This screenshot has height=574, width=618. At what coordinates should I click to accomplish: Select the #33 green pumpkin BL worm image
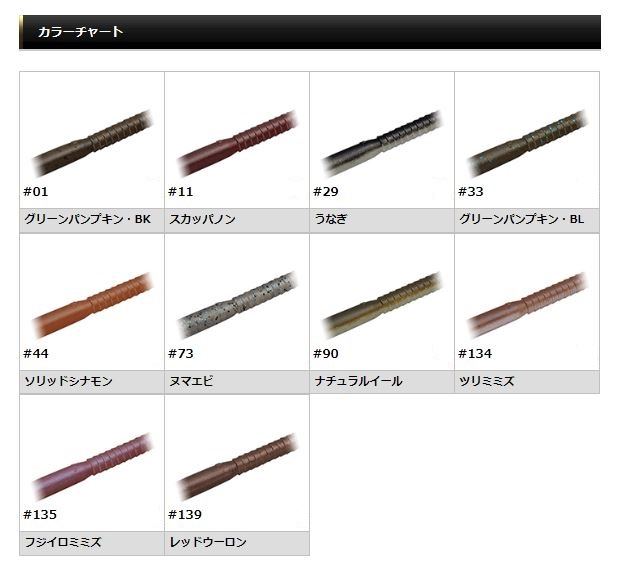[x=527, y=140]
